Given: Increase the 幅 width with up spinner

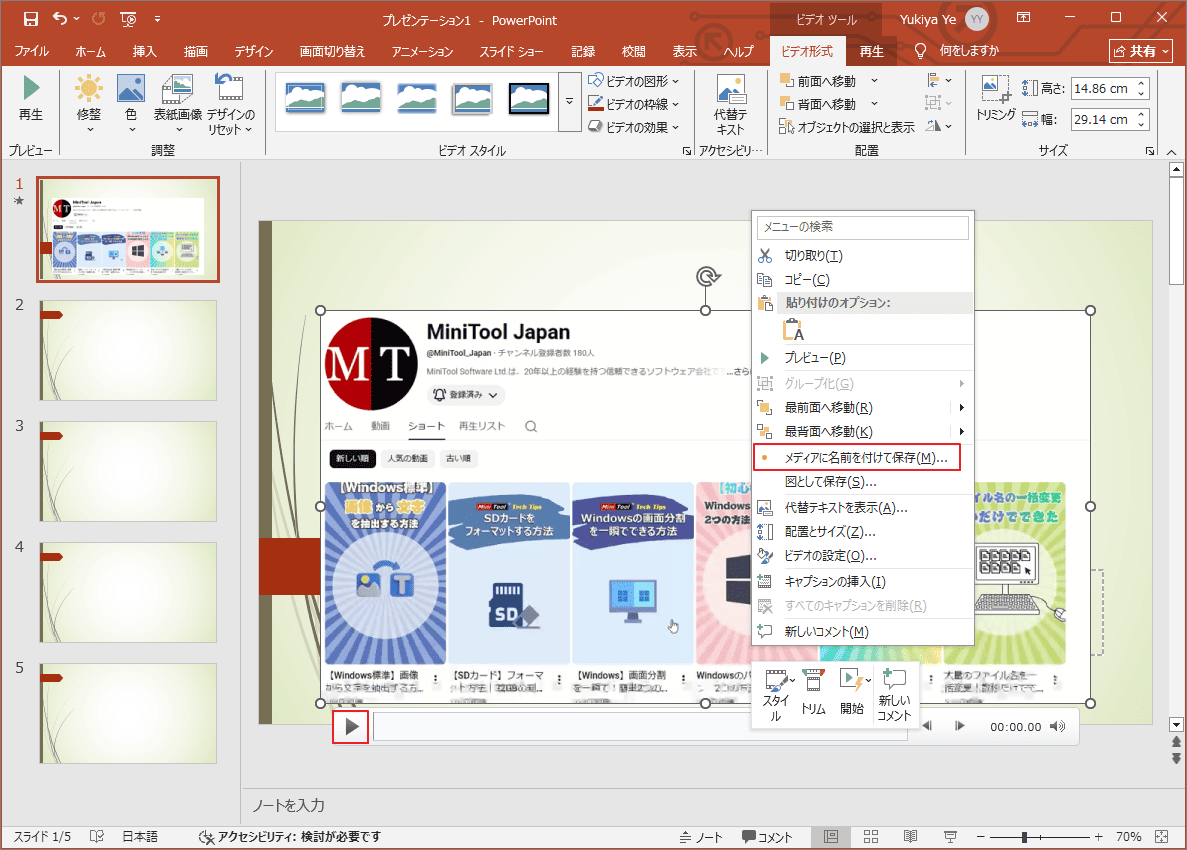Looking at the screenshot, I should point(1142,114).
